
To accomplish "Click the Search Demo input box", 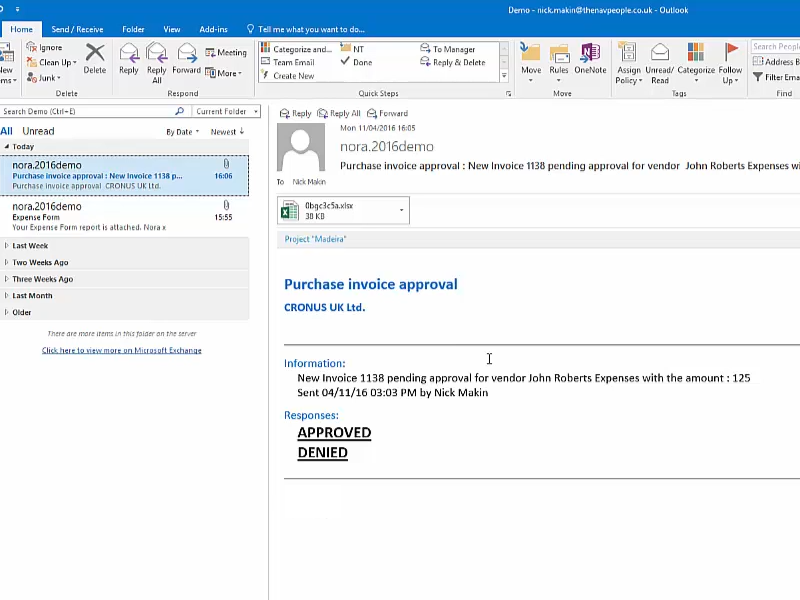I will click(86, 111).
